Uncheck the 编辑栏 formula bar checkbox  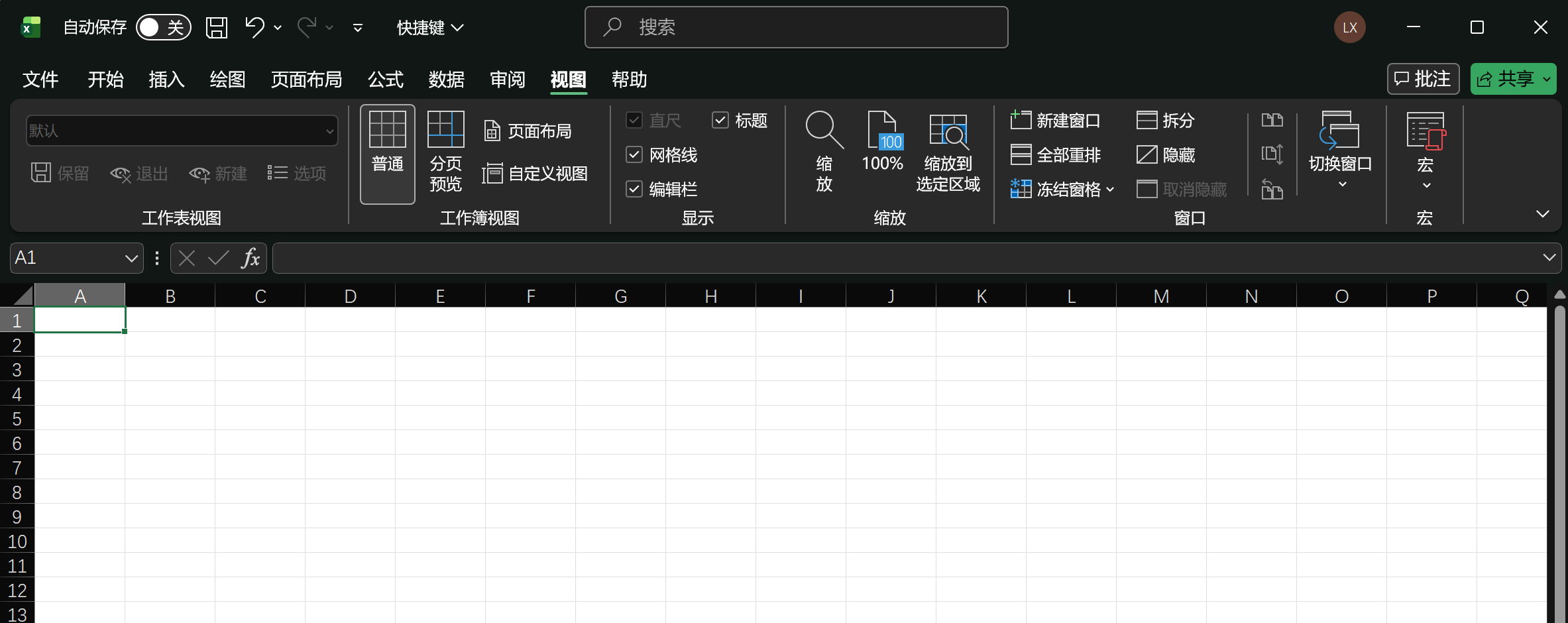pos(634,189)
